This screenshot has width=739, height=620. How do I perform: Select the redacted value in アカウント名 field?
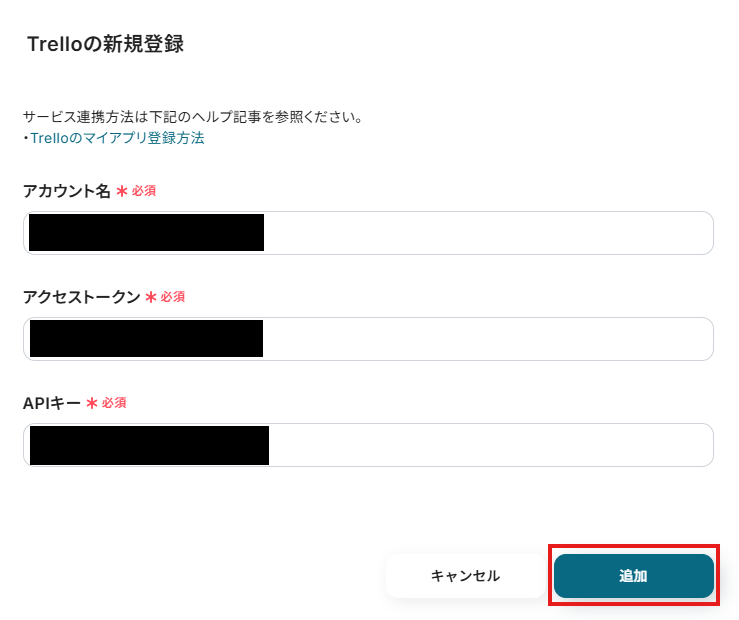(146, 232)
